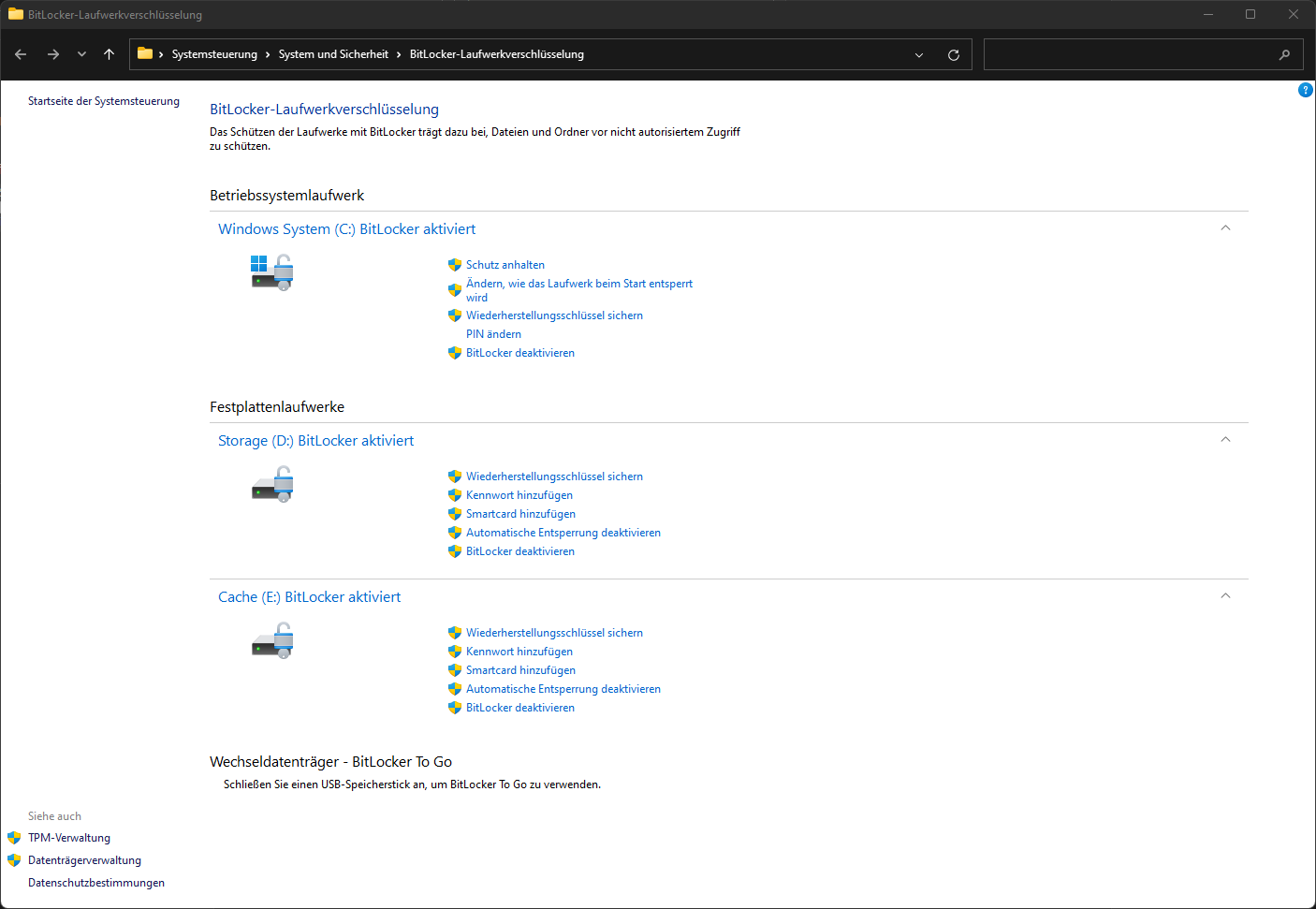
Task: Click Kennwort hinzufügen for Cache (E:)
Action: (x=519, y=652)
